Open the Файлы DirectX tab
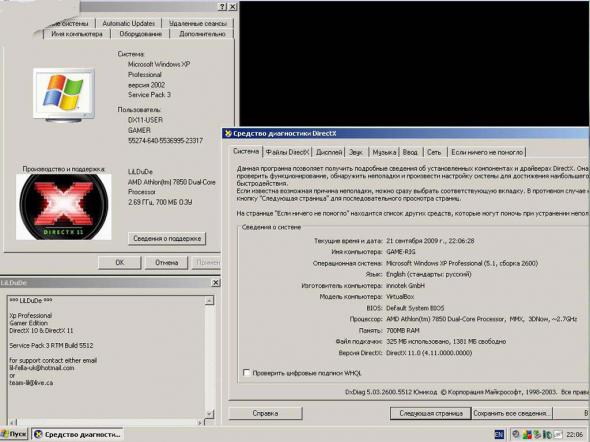590x442 pixels. click(287, 152)
